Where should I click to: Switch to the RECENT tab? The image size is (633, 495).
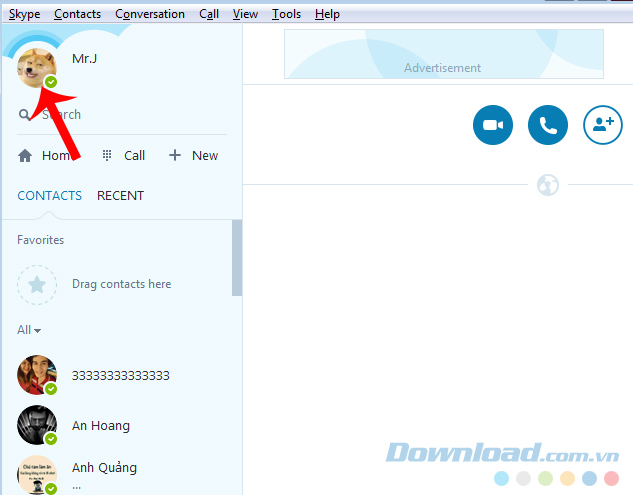pos(120,196)
